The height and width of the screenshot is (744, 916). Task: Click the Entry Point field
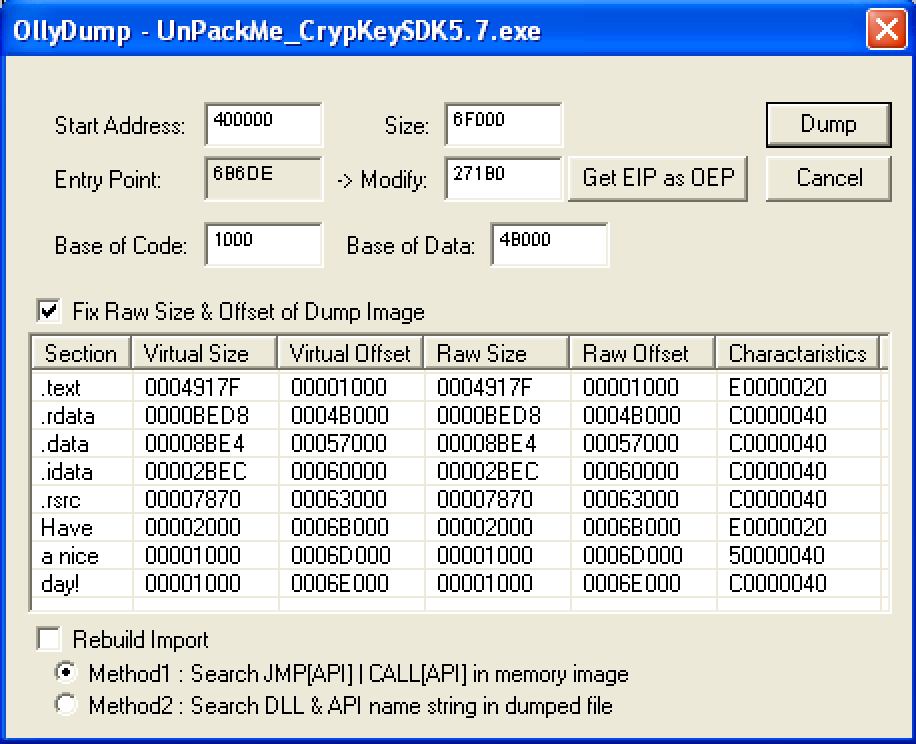[263, 179]
